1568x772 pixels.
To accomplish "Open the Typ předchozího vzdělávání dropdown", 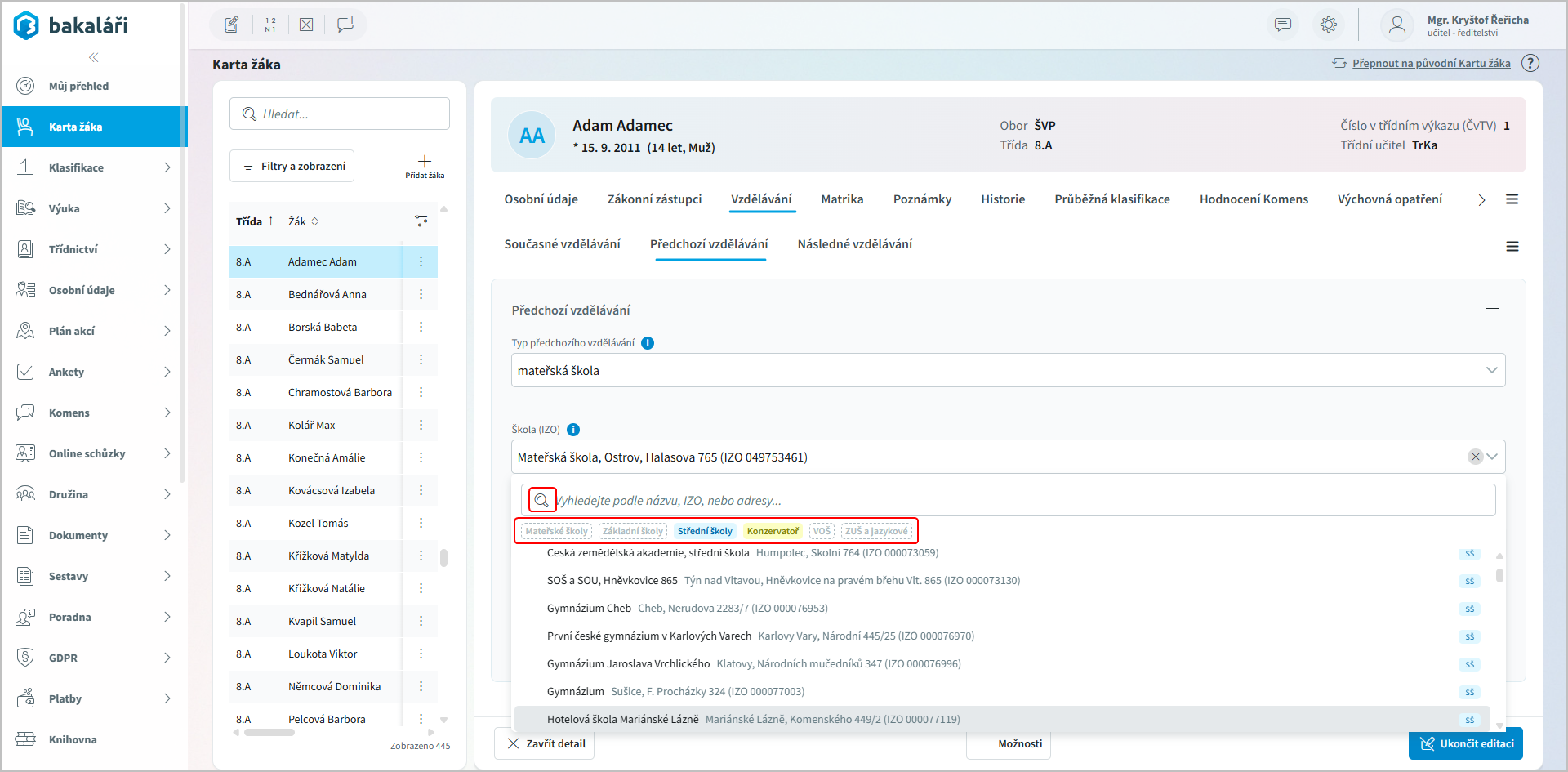I will pyautogui.click(x=1008, y=371).
